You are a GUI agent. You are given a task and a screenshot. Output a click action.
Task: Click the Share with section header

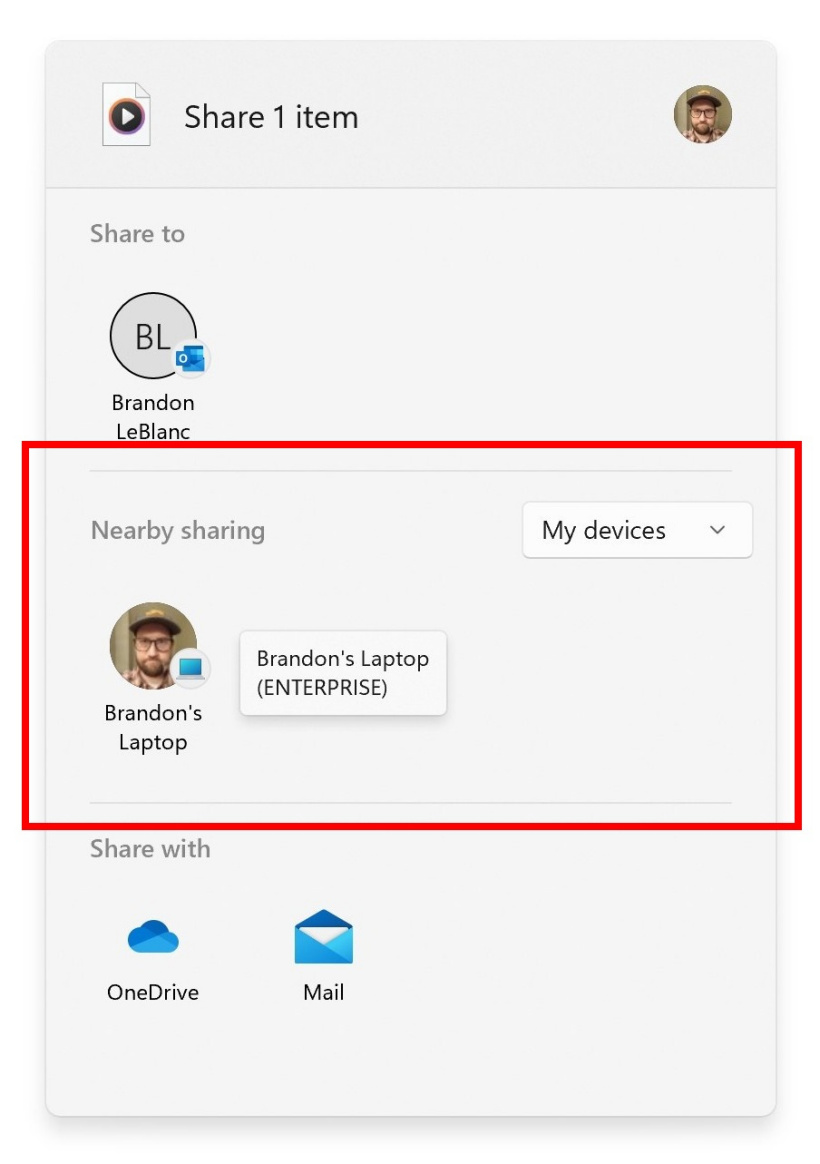pos(150,848)
